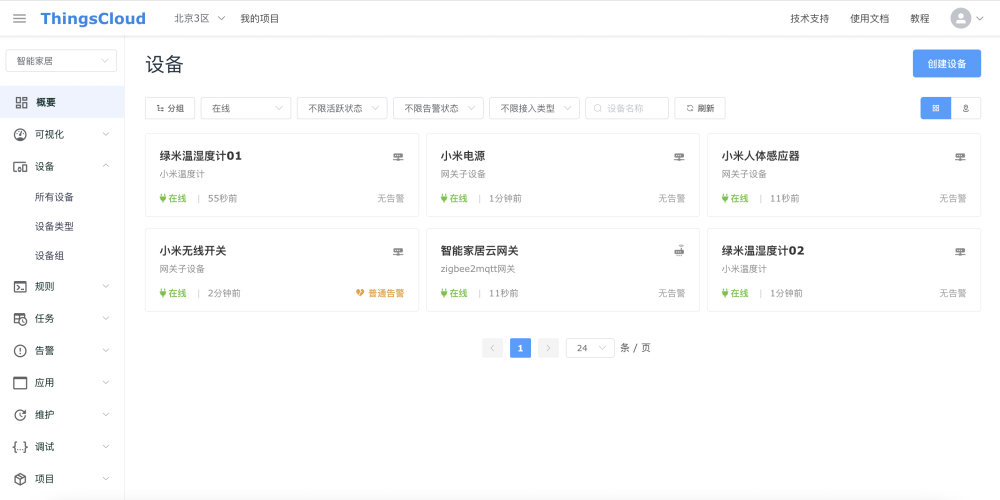Open the 不限告警状态 filter dropdown
This screenshot has width=1000, height=500.
coord(438,108)
